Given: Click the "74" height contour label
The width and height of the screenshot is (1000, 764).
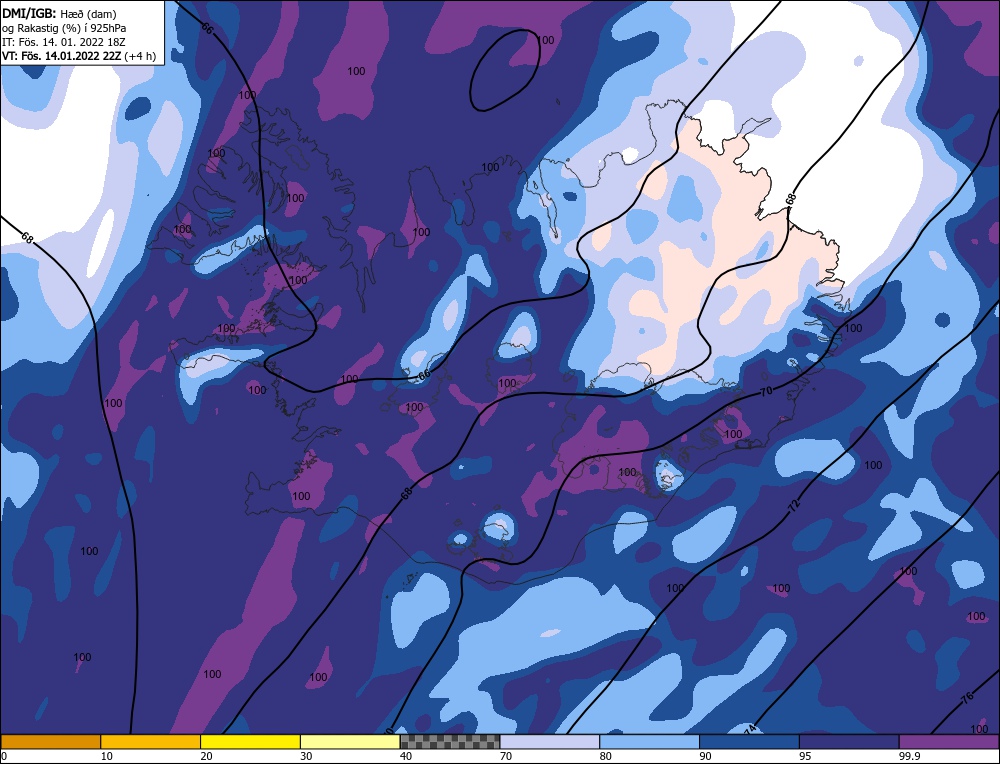Looking at the screenshot, I should pos(749,728).
